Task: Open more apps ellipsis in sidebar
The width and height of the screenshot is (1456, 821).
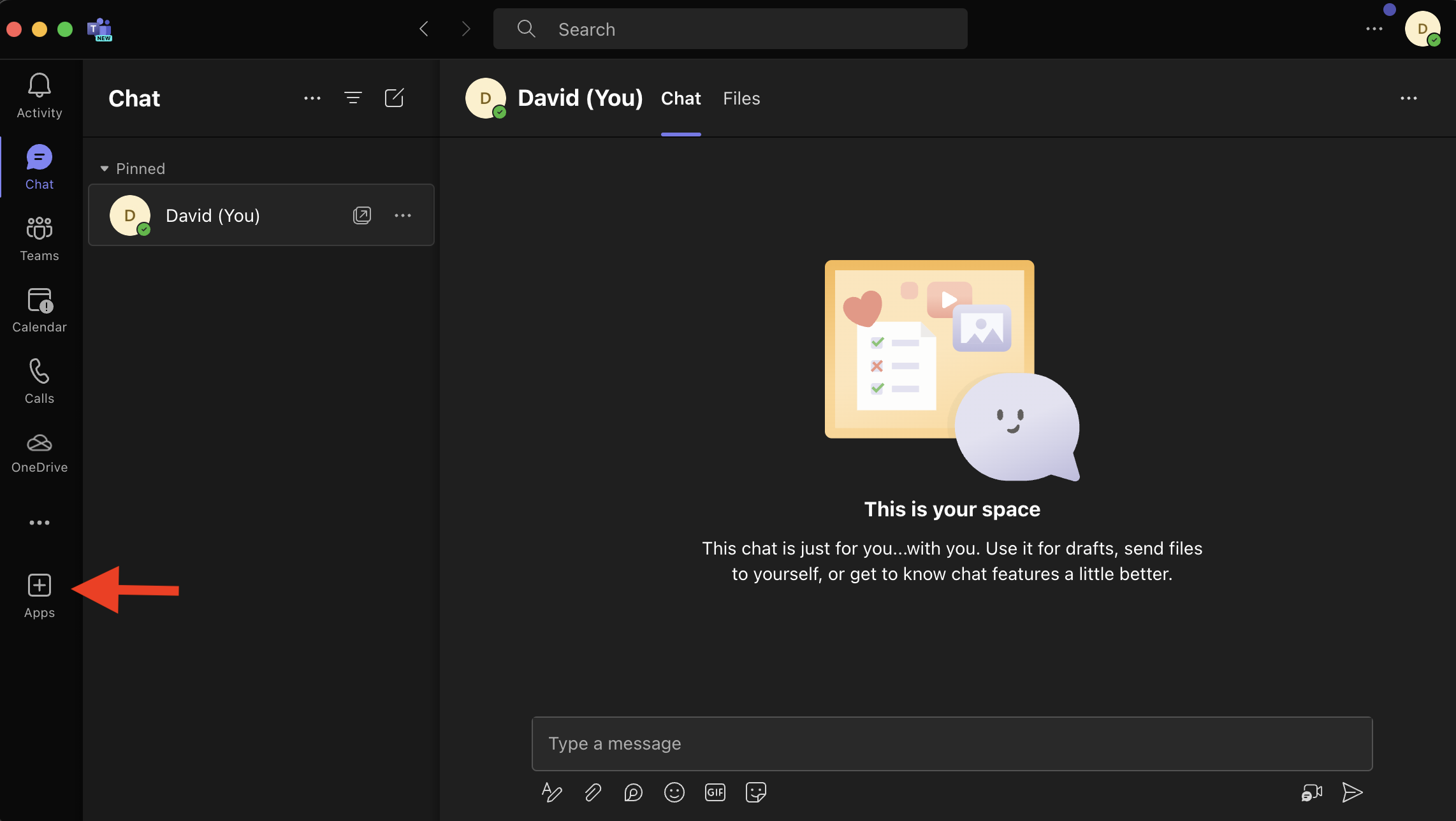Action: coord(40,523)
